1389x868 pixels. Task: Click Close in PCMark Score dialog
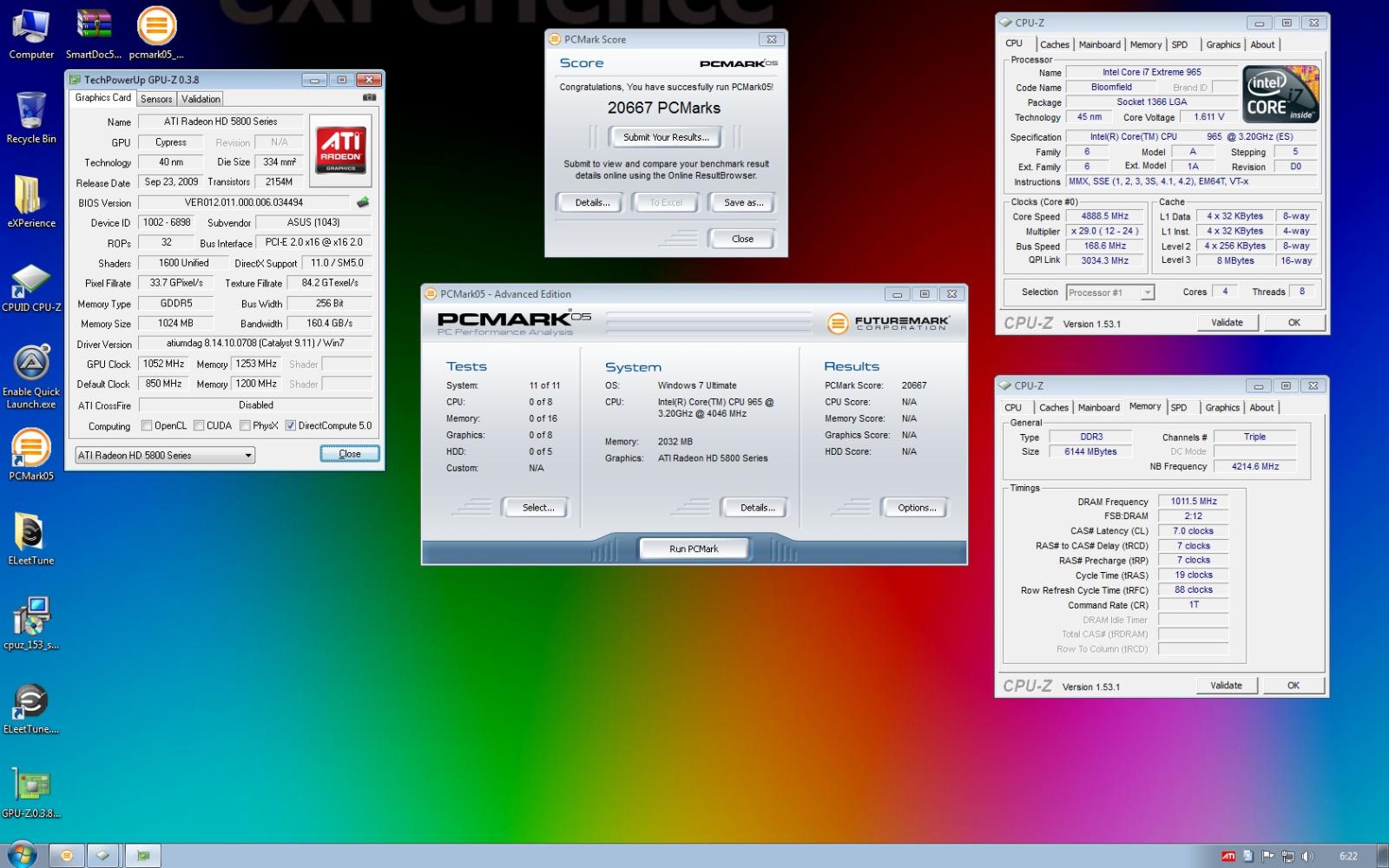[x=742, y=239]
